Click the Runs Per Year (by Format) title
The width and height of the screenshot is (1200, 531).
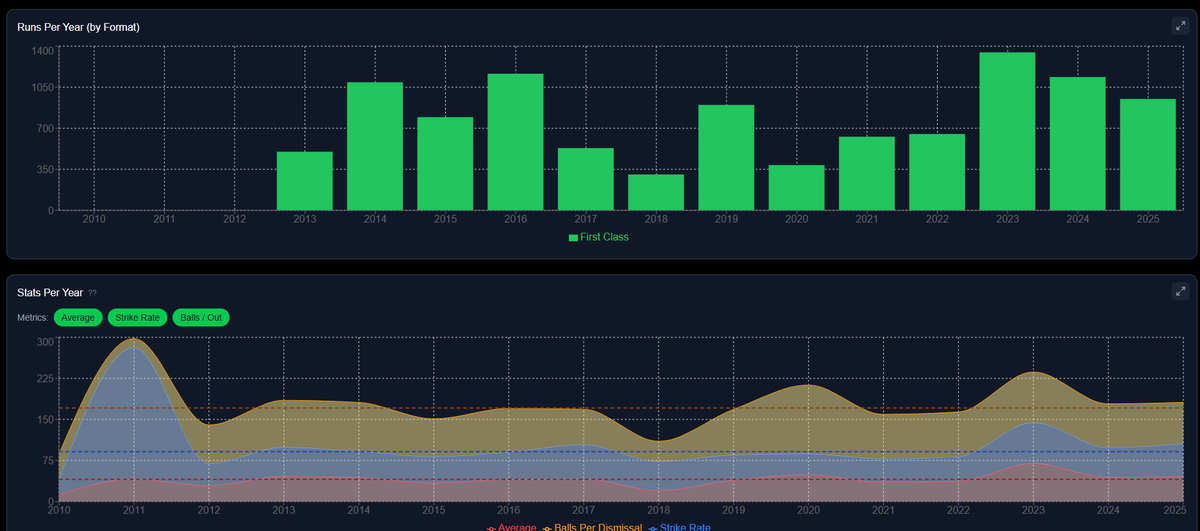coord(78,27)
